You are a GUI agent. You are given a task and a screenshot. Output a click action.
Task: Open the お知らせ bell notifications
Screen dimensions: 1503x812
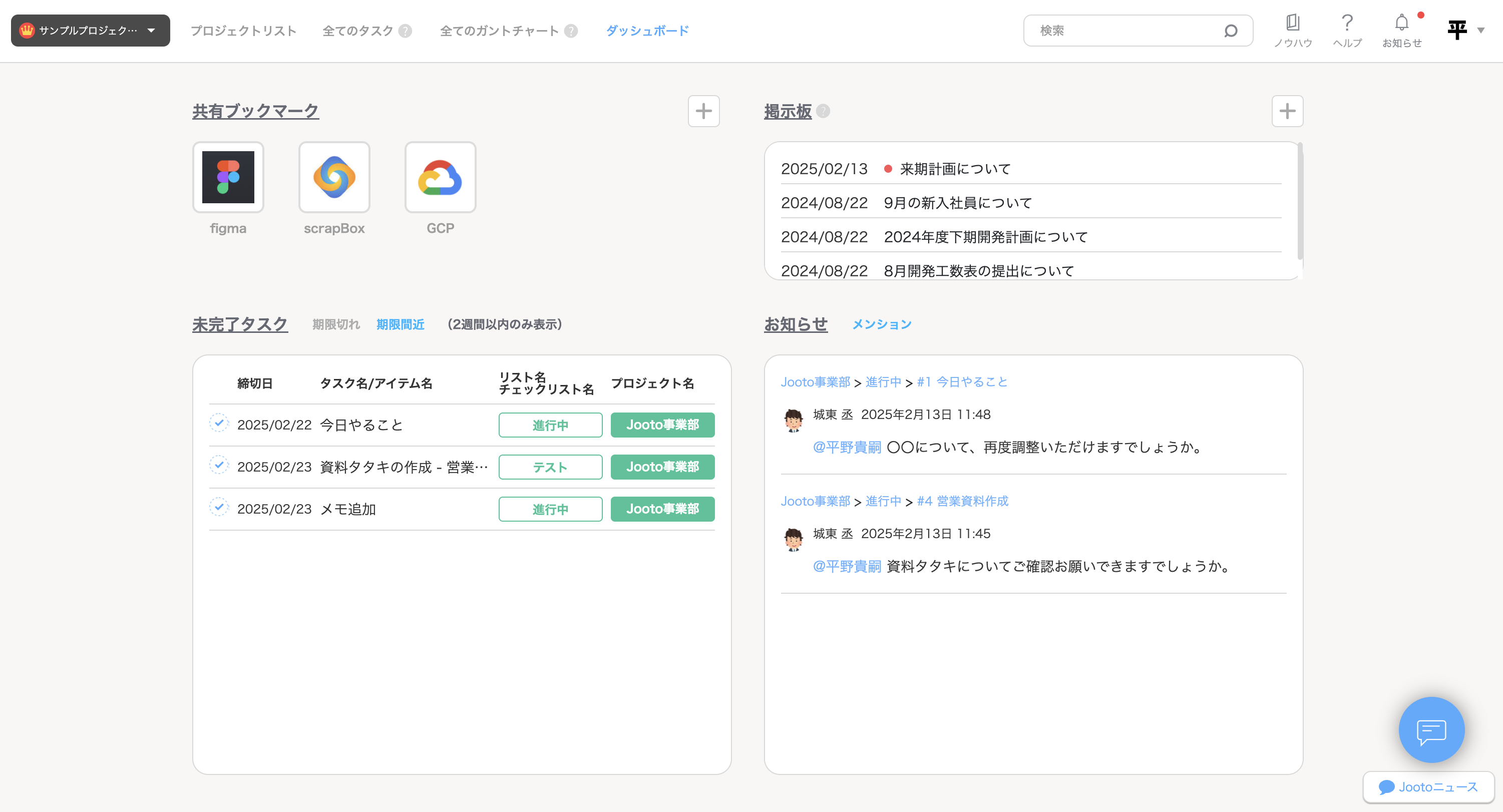pyautogui.click(x=1401, y=24)
